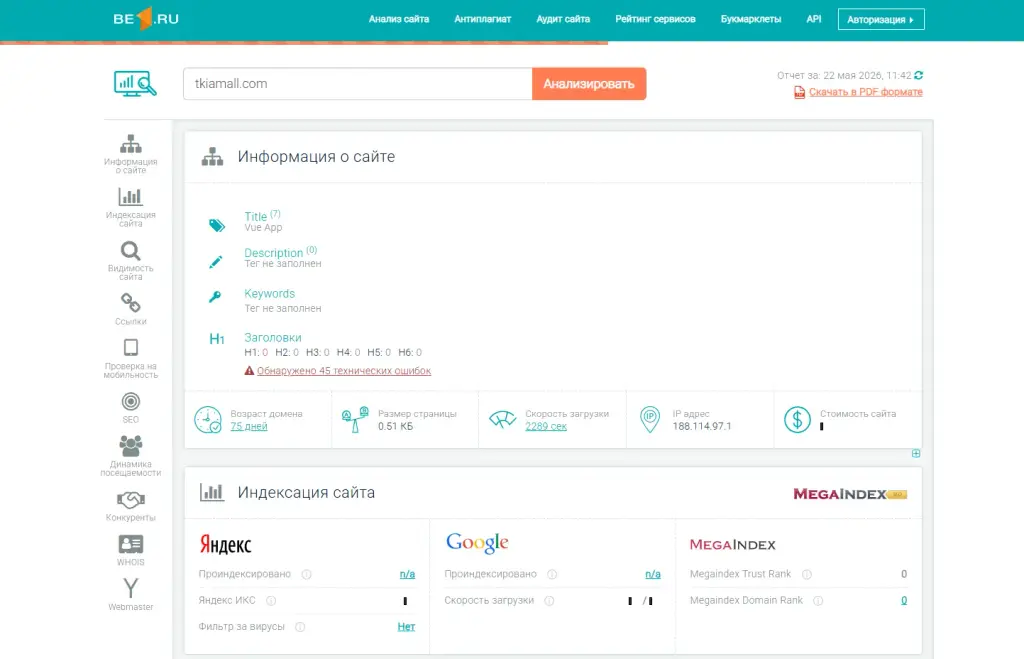Open the Авторизация dropdown button

(881, 19)
